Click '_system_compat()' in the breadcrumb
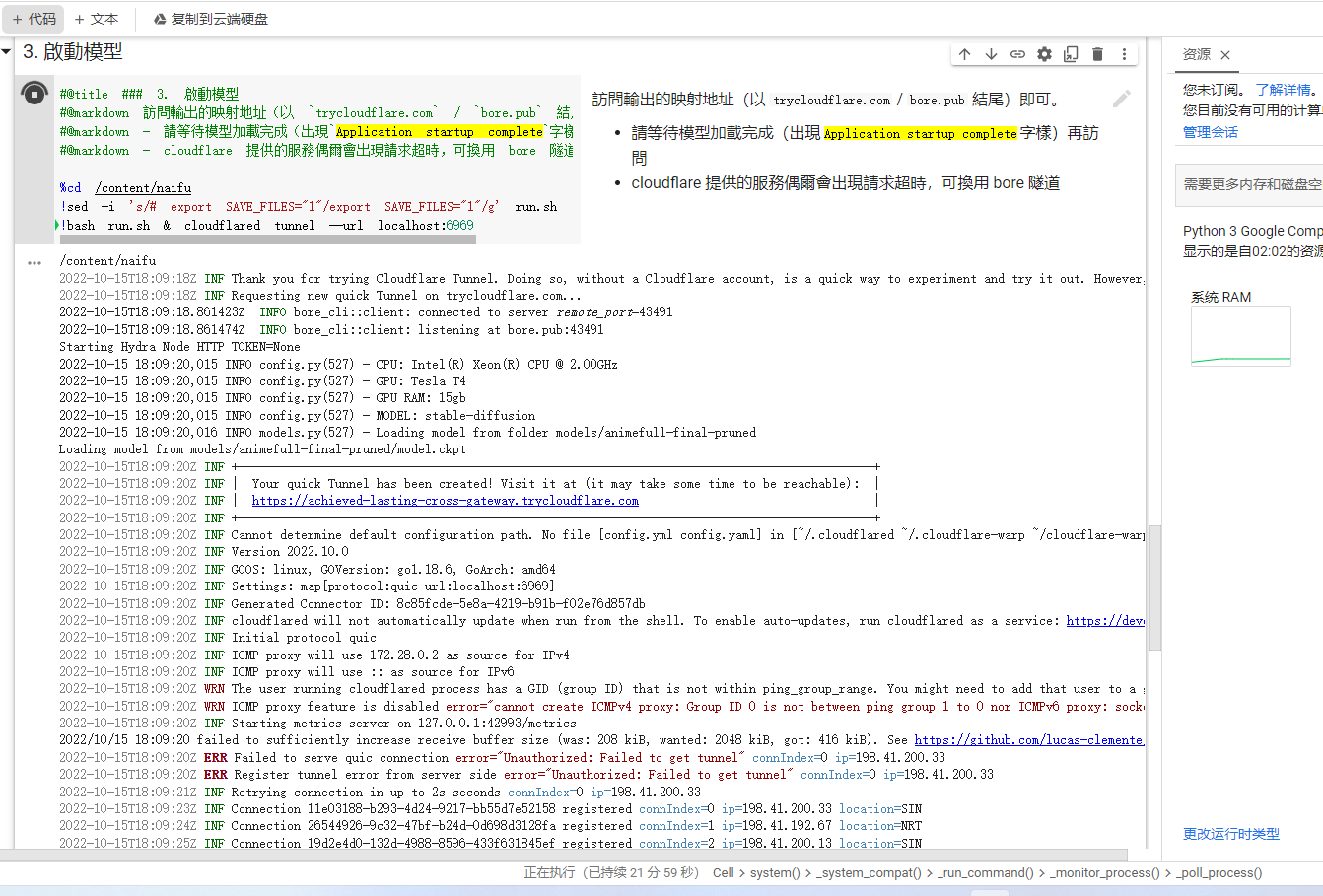This screenshot has width=1323, height=896. tap(870, 873)
